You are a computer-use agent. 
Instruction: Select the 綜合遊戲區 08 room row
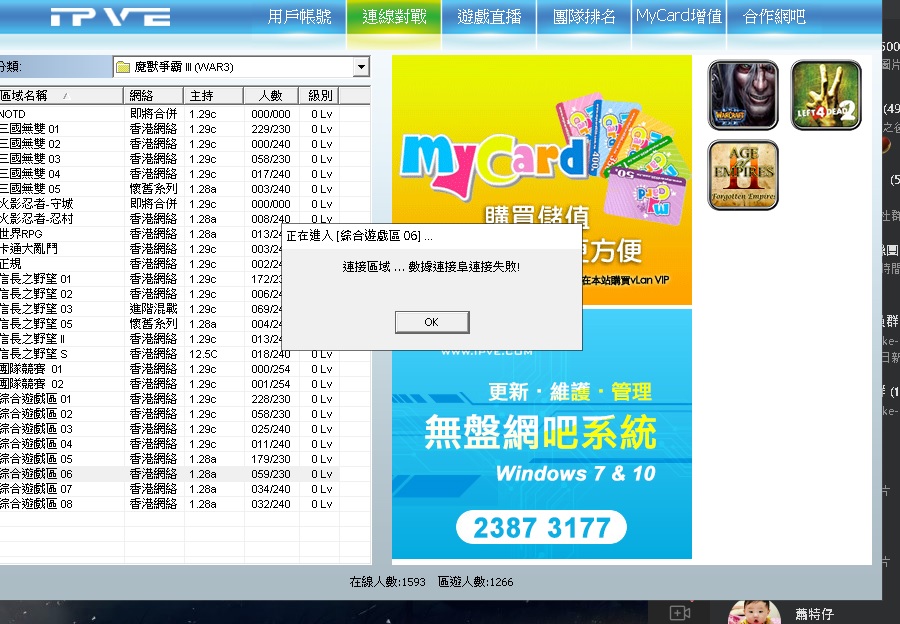[60, 504]
